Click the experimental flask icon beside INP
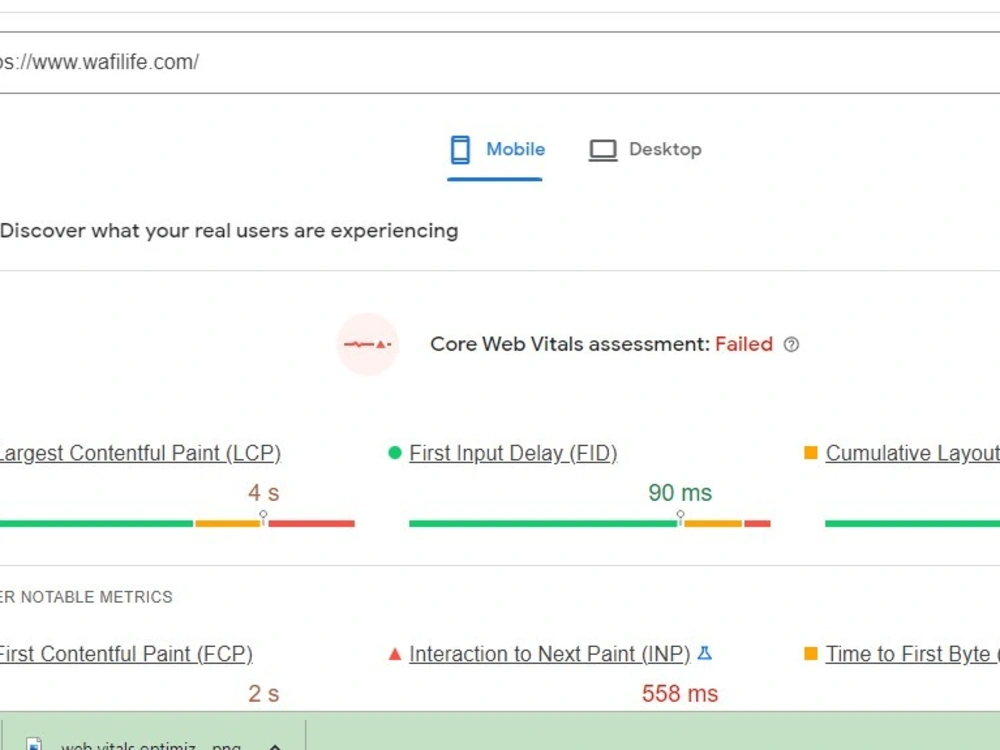This screenshot has width=1000, height=750. (706, 653)
